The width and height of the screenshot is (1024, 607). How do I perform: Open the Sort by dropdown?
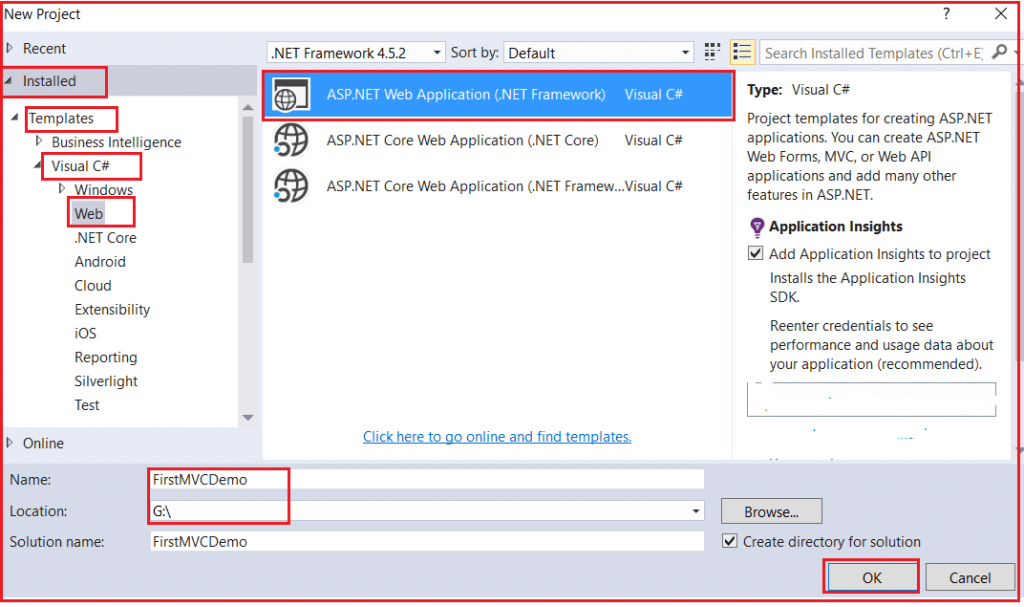[x=684, y=52]
